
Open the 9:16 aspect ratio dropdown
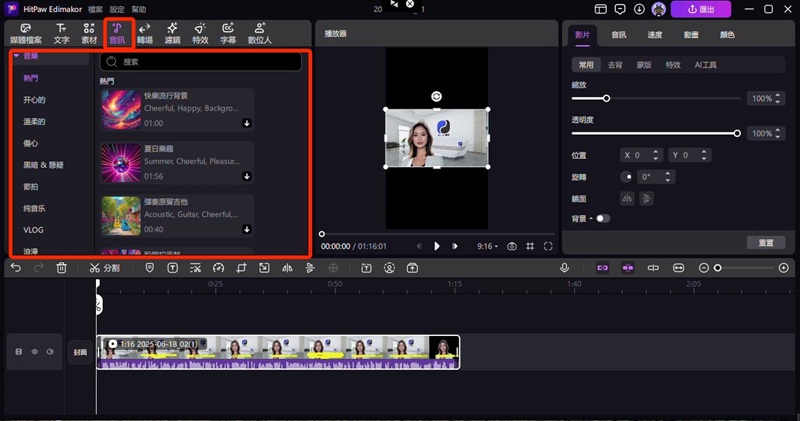(x=489, y=246)
